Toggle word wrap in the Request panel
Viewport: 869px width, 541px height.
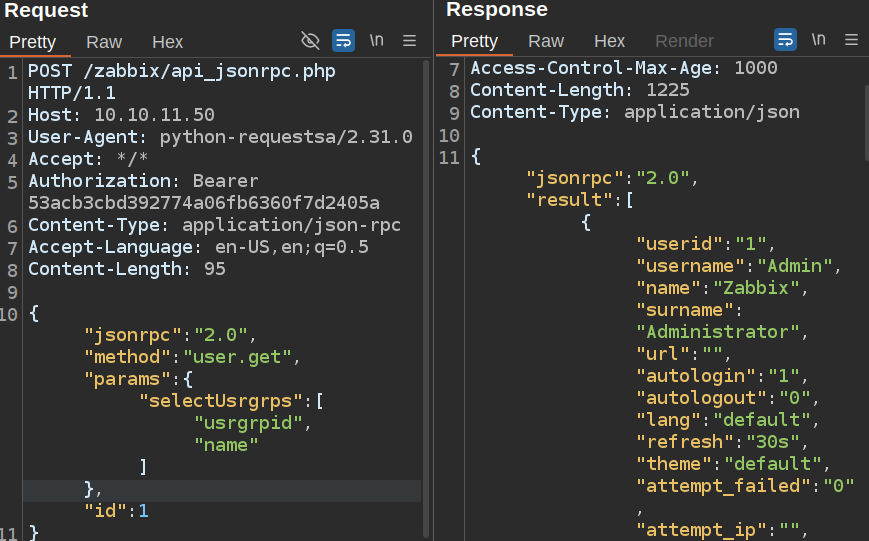click(x=343, y=41)
